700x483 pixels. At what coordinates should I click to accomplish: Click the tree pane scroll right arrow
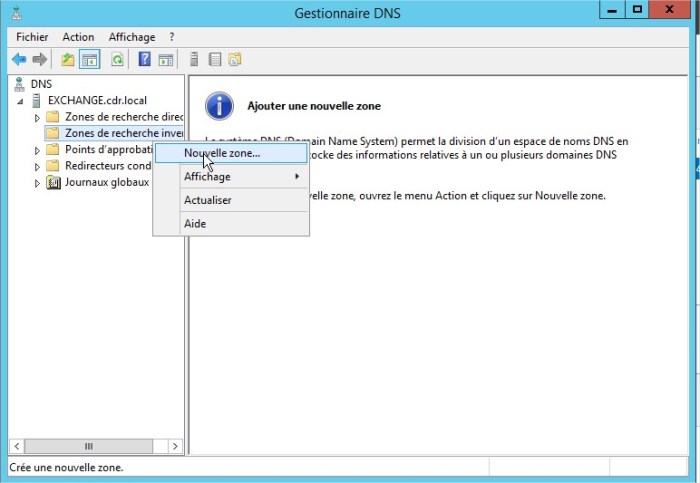click(175, 446)
